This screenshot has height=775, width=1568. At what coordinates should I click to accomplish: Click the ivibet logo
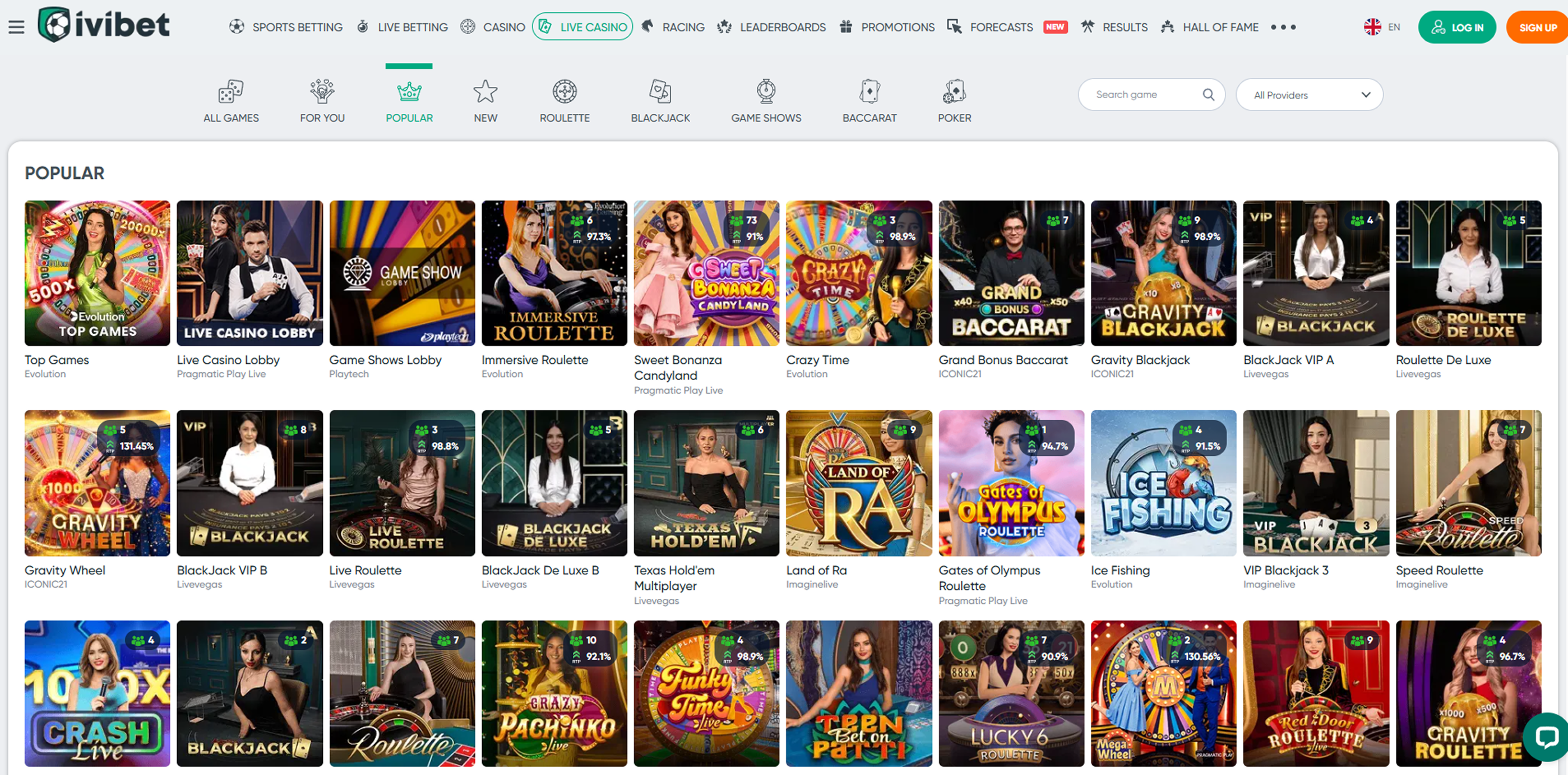104,24
